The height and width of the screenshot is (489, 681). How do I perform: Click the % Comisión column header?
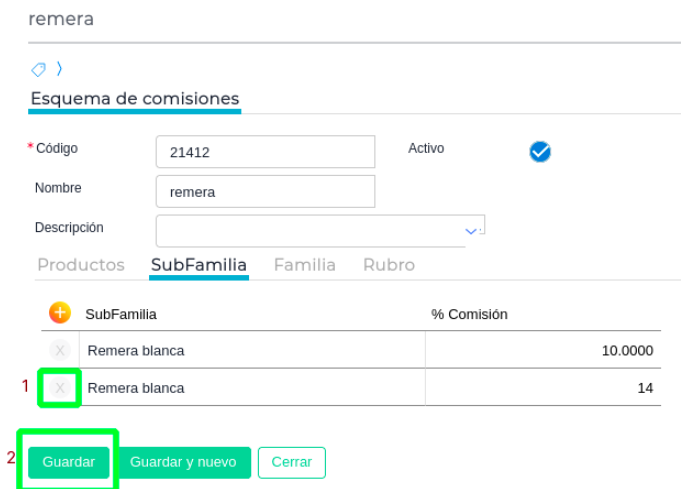[x=470, y=314]
